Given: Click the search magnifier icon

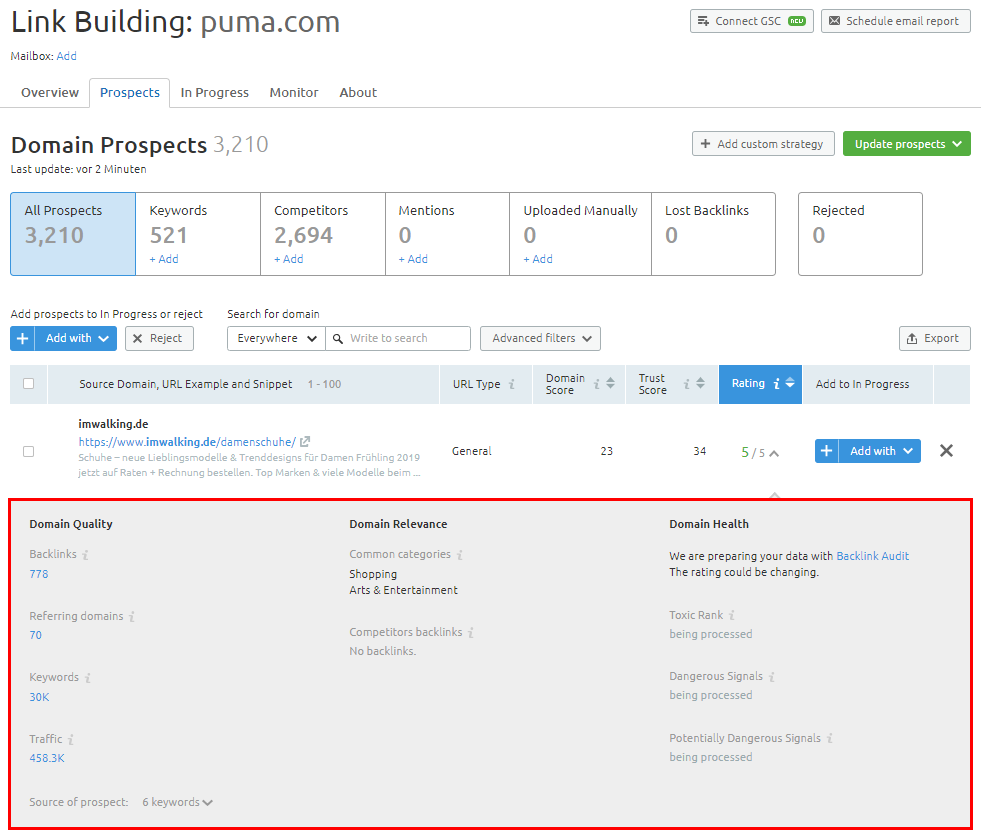Looking at the screenshot, I should (x=338, y=339).
